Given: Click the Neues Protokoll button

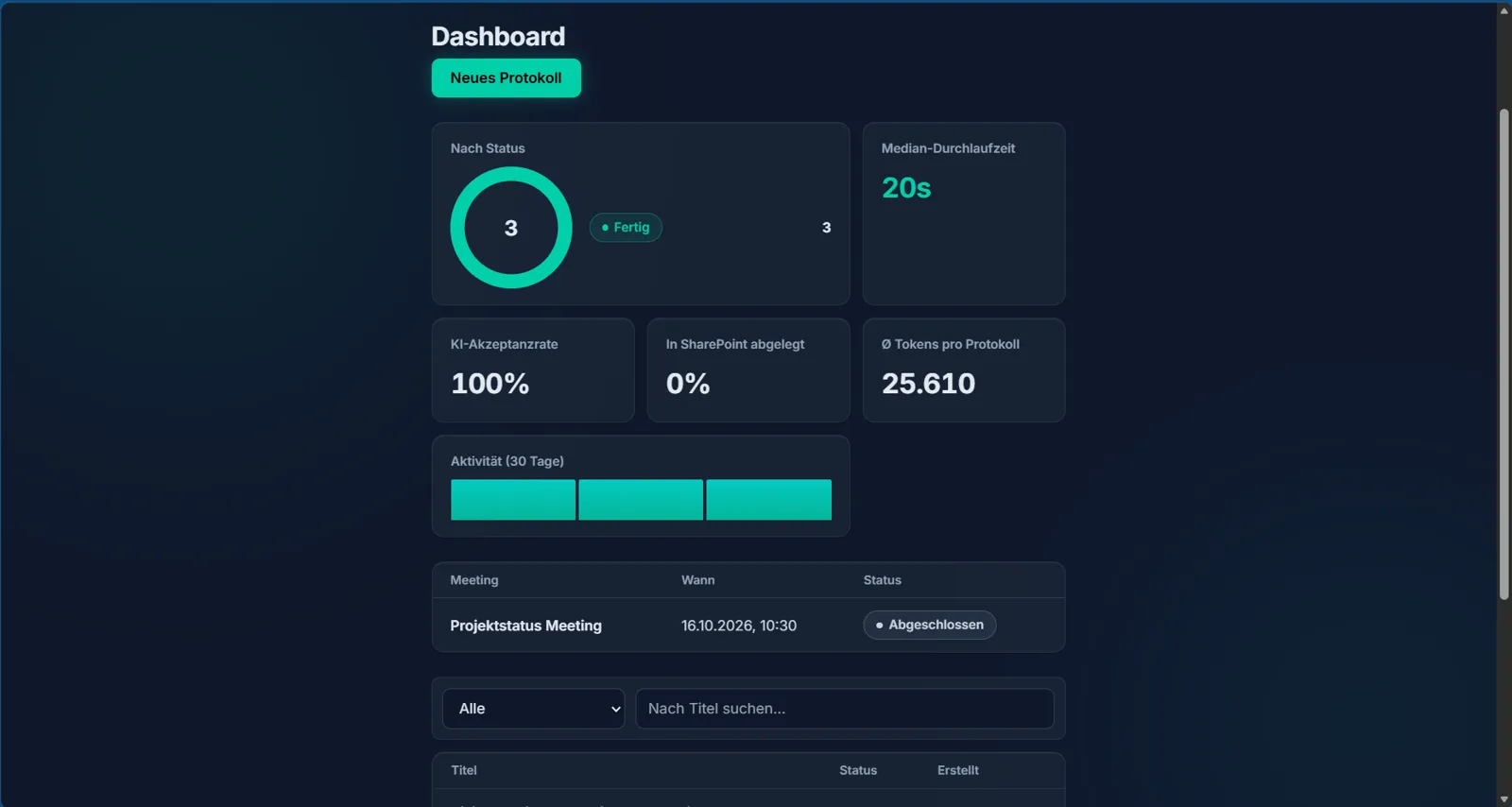Looking at the screenshot, I should point(506,77).
